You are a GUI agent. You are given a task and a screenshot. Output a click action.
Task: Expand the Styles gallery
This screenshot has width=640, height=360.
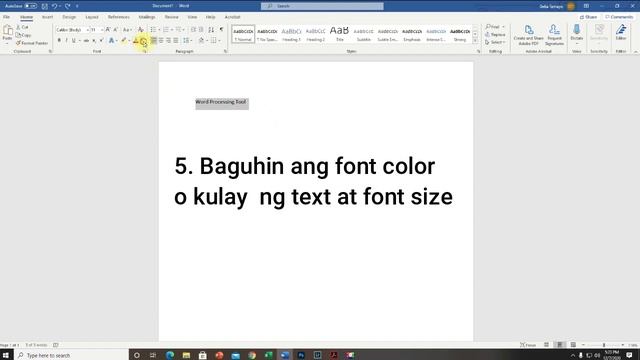click(476, 41)
